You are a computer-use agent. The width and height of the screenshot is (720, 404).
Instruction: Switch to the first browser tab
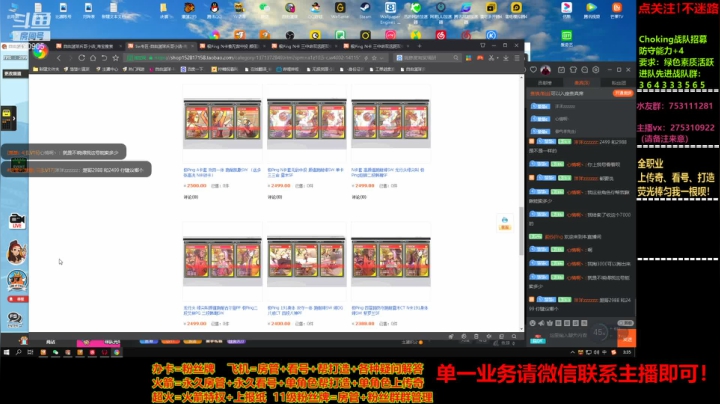89,46
